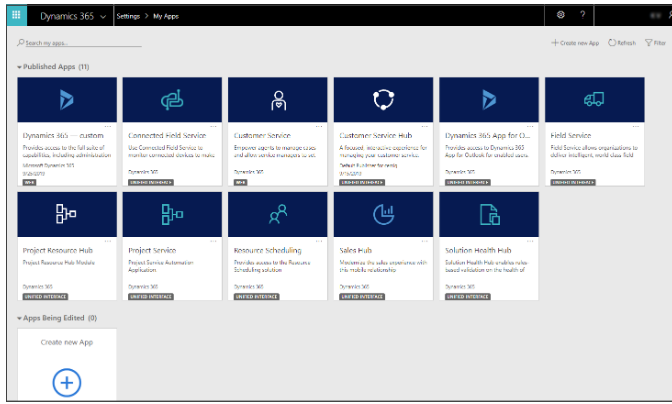Viewport: 672px width, 404px height.
Task: Click the Project Service title text
Action: [152, 250]
